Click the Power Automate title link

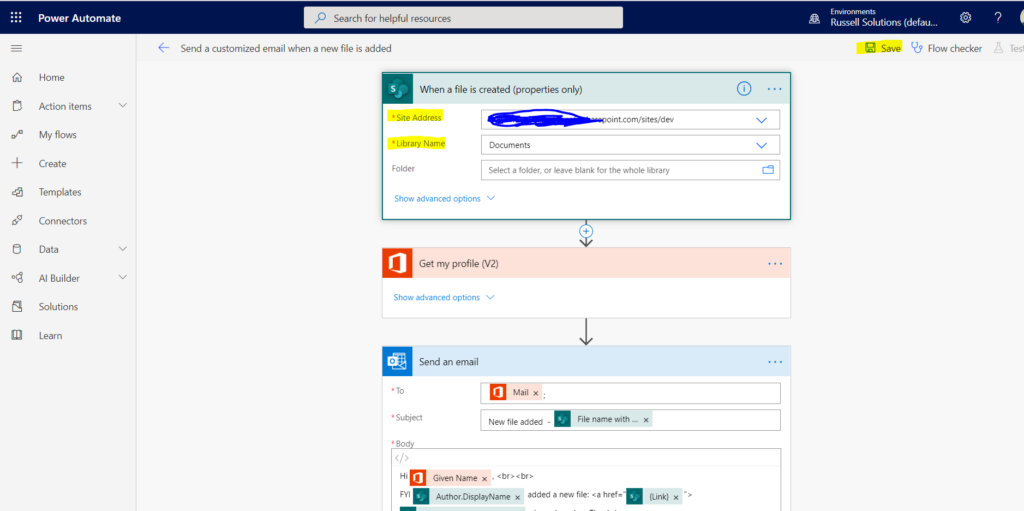pos(80,18)
